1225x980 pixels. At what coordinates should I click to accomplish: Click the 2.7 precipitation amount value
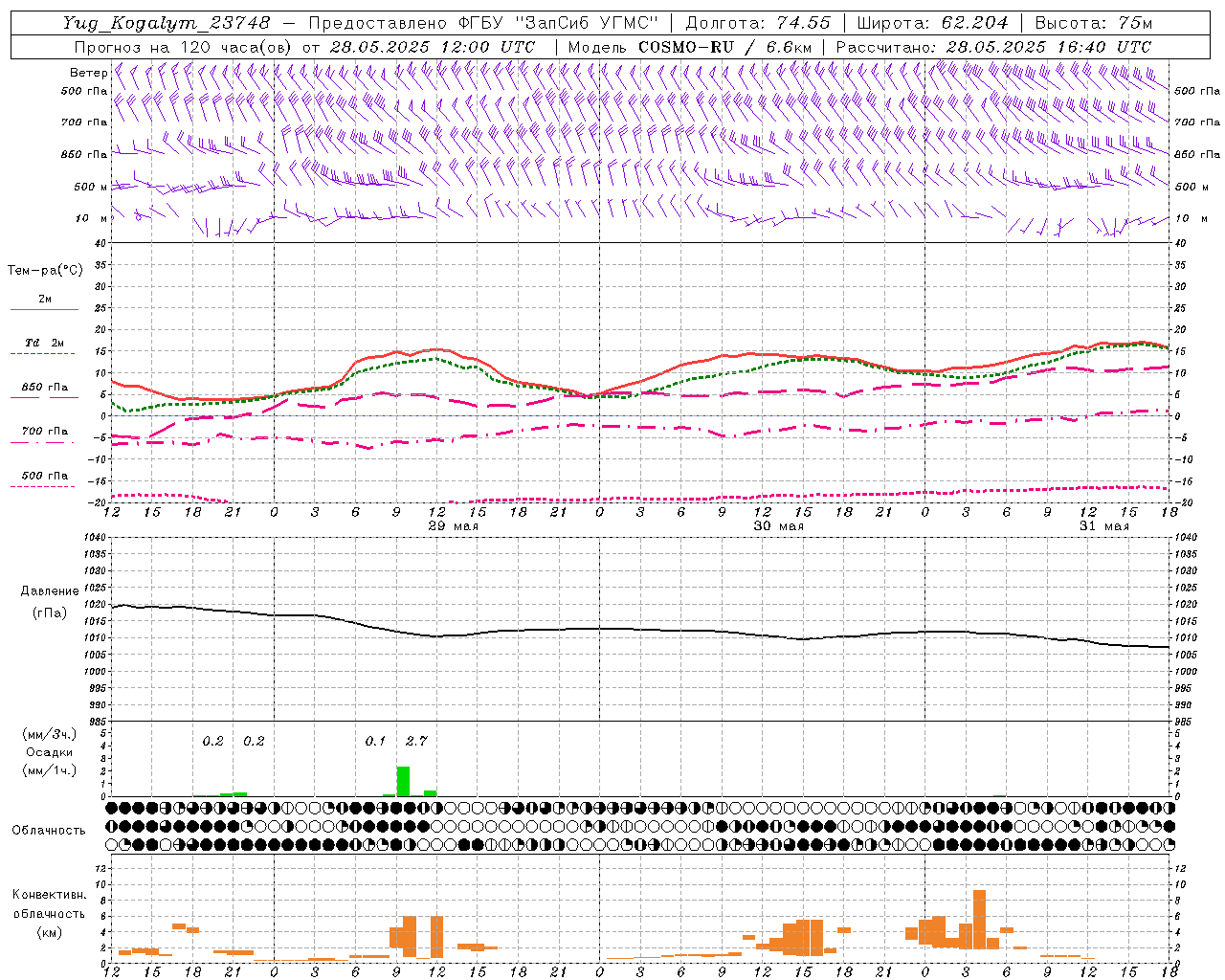pos(416,741)
